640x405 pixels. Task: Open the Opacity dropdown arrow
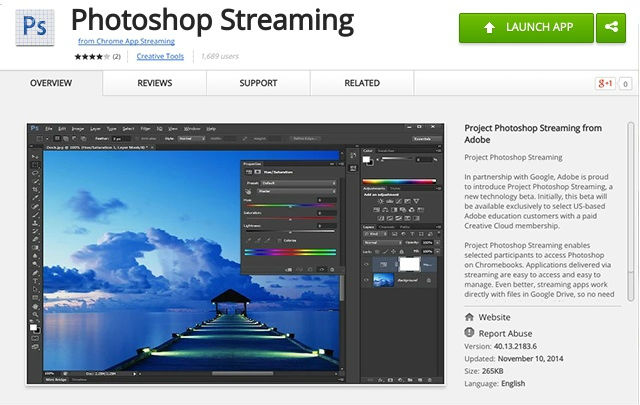(x=438, y=243)
